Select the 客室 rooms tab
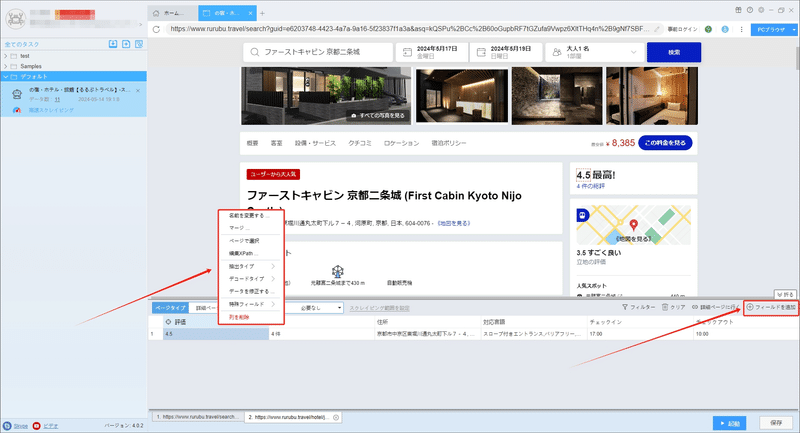This screenshot has width=800, height=433. point(277,143)
